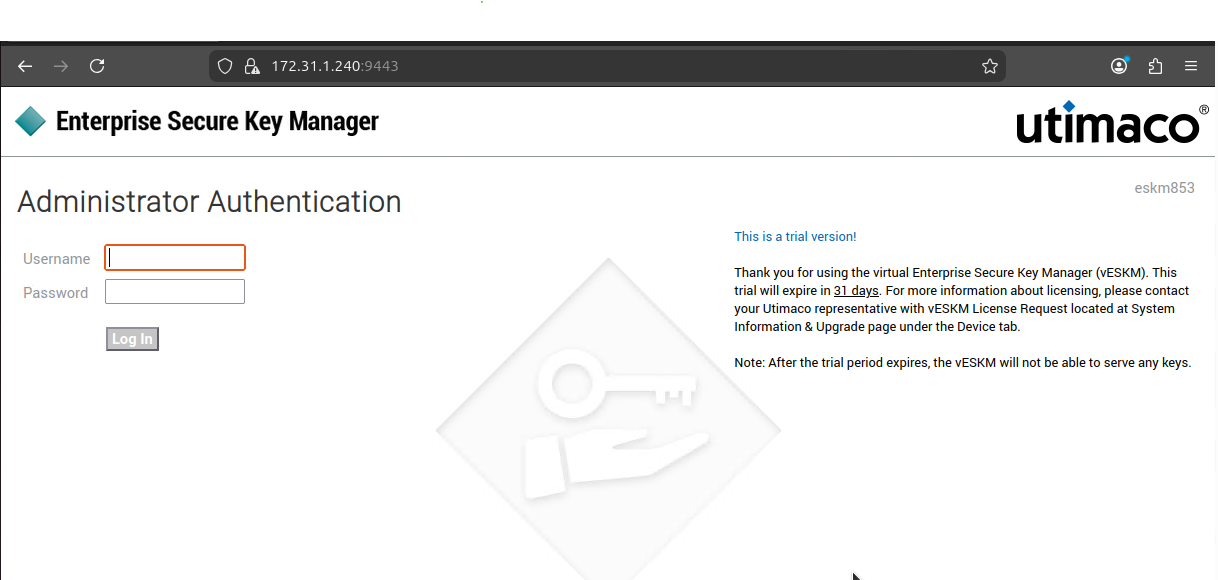Click the underlined '31 days' text

(856, 291)
